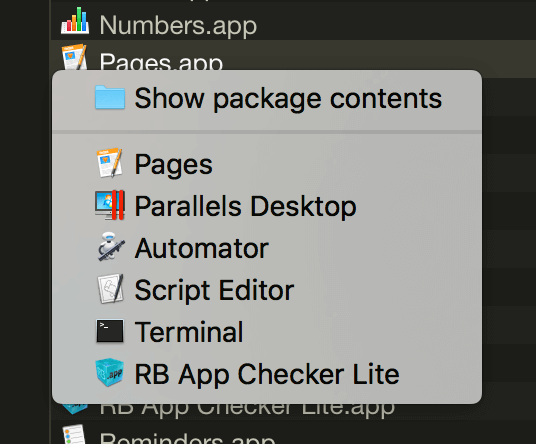Click the Parallels Desktop icon
Image resolution: width=536 pixels, height=444 pixels.
coord(110,205)
